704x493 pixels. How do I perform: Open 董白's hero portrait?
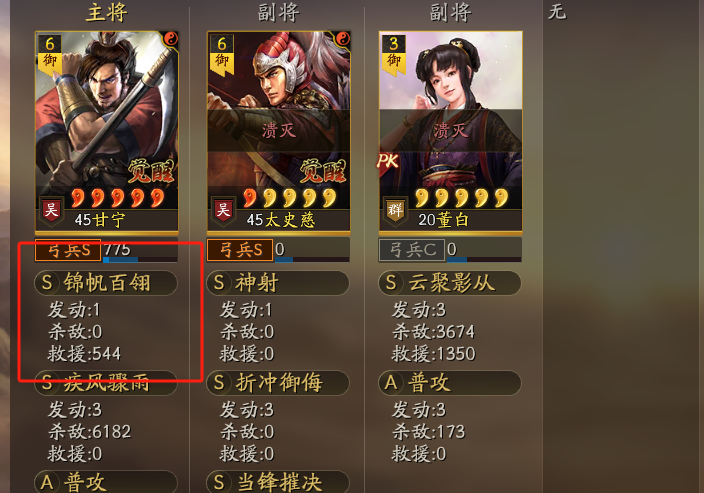click(450, 132)
